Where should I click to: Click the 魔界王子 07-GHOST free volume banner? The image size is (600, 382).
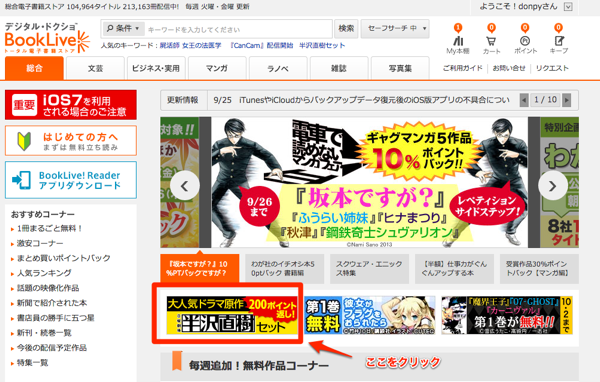pos(507,315)
